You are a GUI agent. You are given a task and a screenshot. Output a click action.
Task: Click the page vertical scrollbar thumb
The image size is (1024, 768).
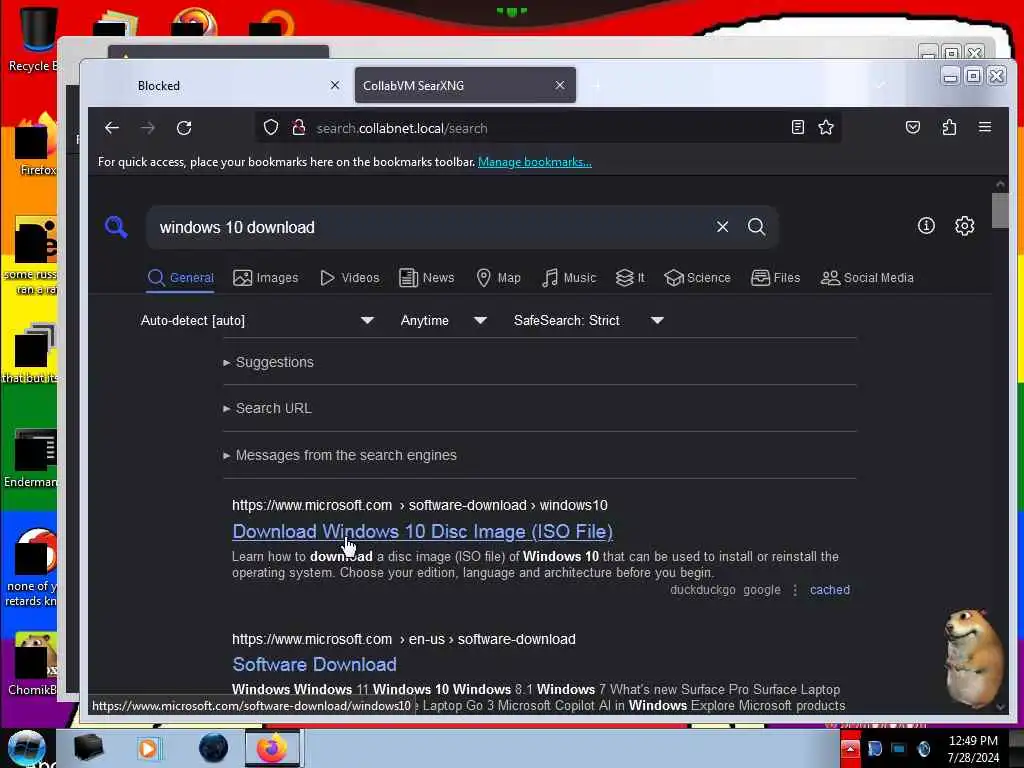pyautogui.click(x=1000, y=210)
